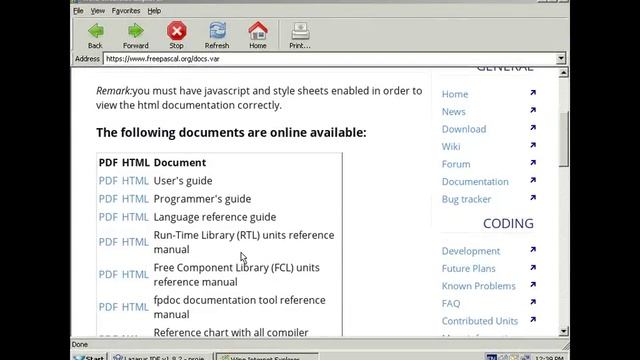Go to Forum sidebar link
640x360 pixels.
pyautogui.click(x=456, y=164)
